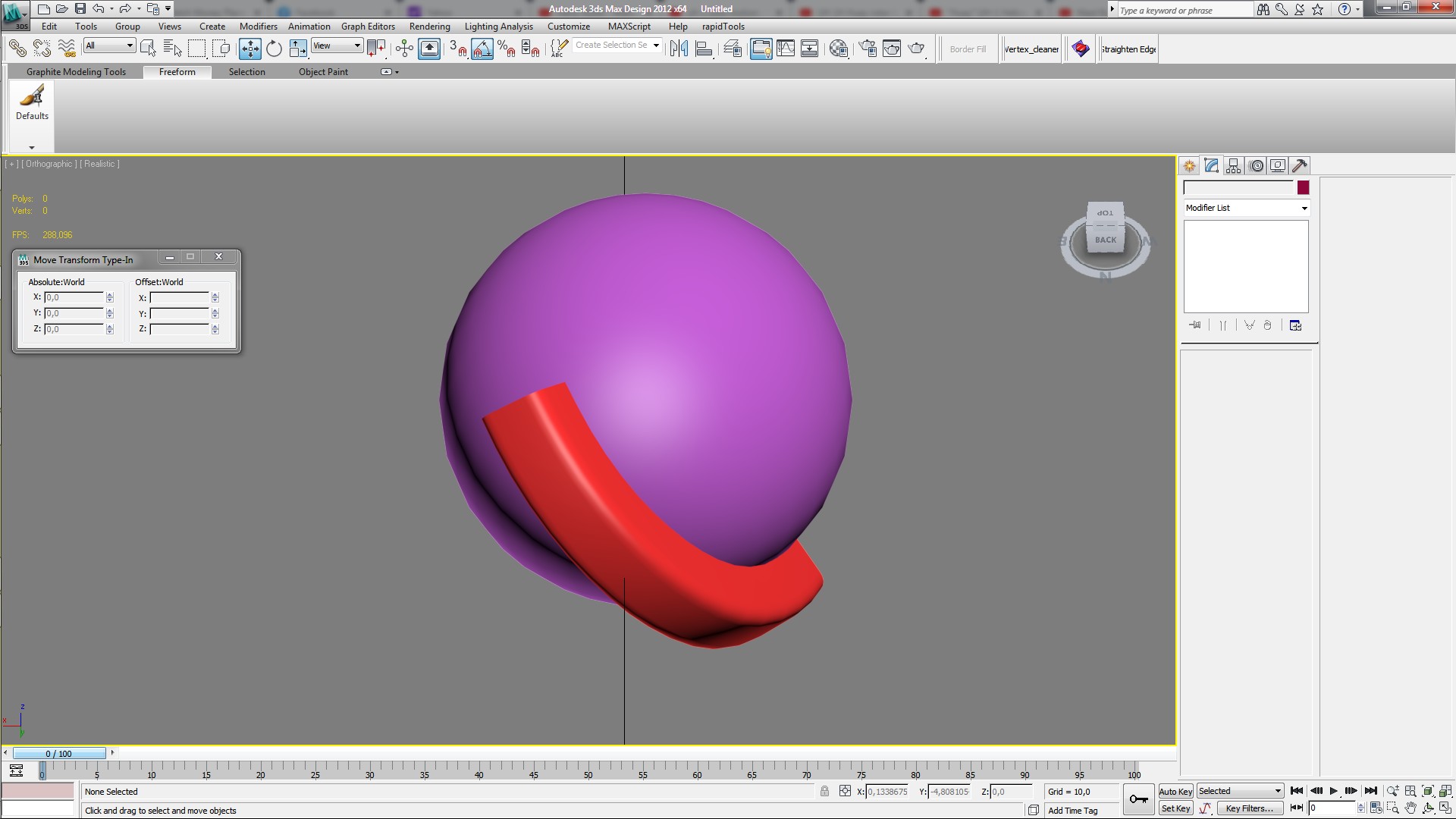Switch to the Object Paint ribbon tab

click(323, 72)
